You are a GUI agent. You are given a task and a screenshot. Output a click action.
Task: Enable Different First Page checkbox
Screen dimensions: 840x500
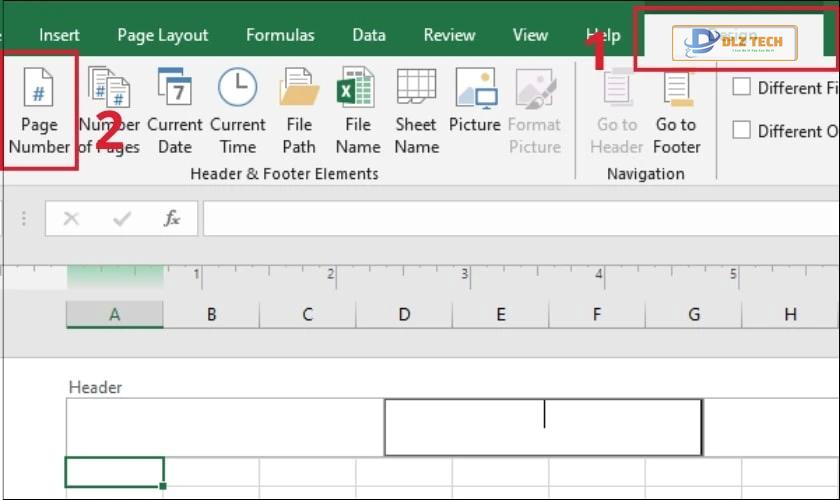tap(741, 86)
